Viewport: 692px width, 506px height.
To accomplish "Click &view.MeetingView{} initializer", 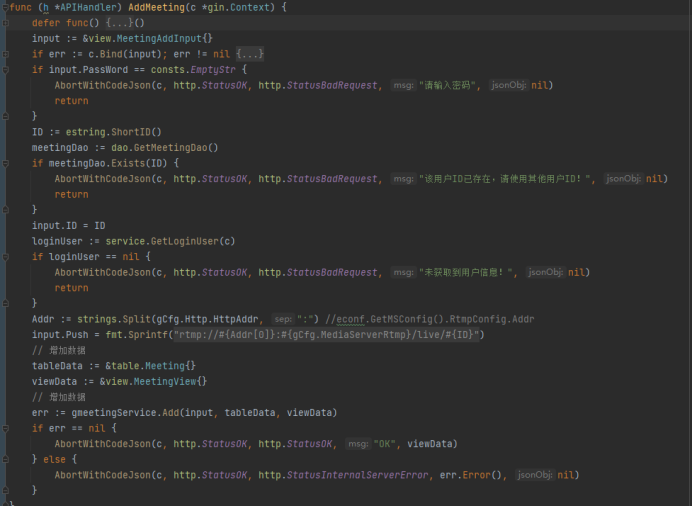I will click(153, 382).
